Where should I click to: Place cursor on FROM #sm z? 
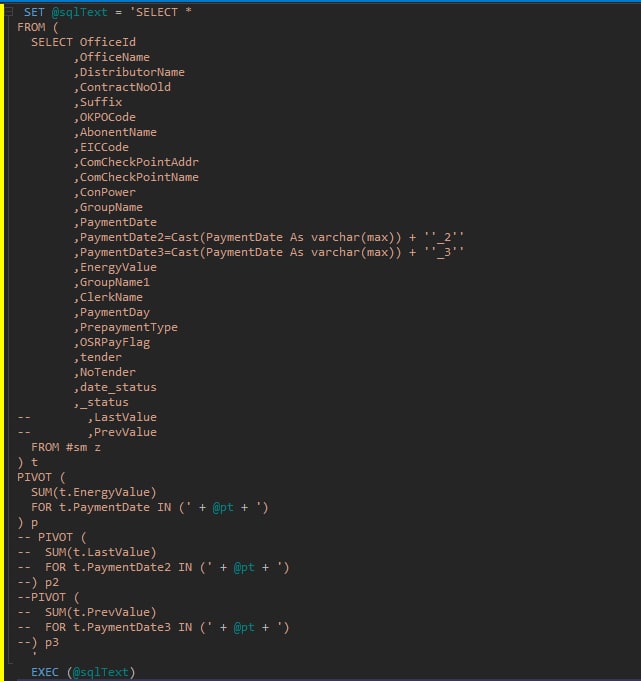pyautogui.click(x=66, y=447)
